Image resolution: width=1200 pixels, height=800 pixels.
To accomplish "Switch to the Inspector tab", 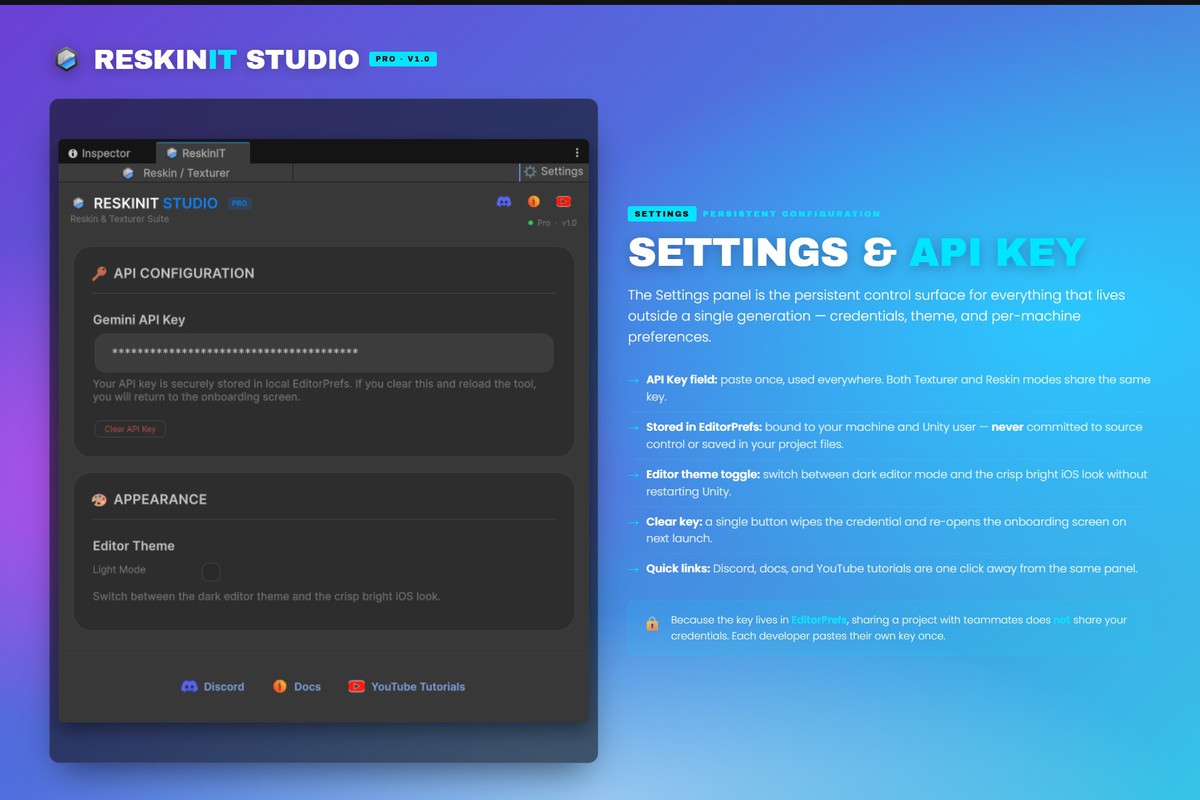I will 100,153.
